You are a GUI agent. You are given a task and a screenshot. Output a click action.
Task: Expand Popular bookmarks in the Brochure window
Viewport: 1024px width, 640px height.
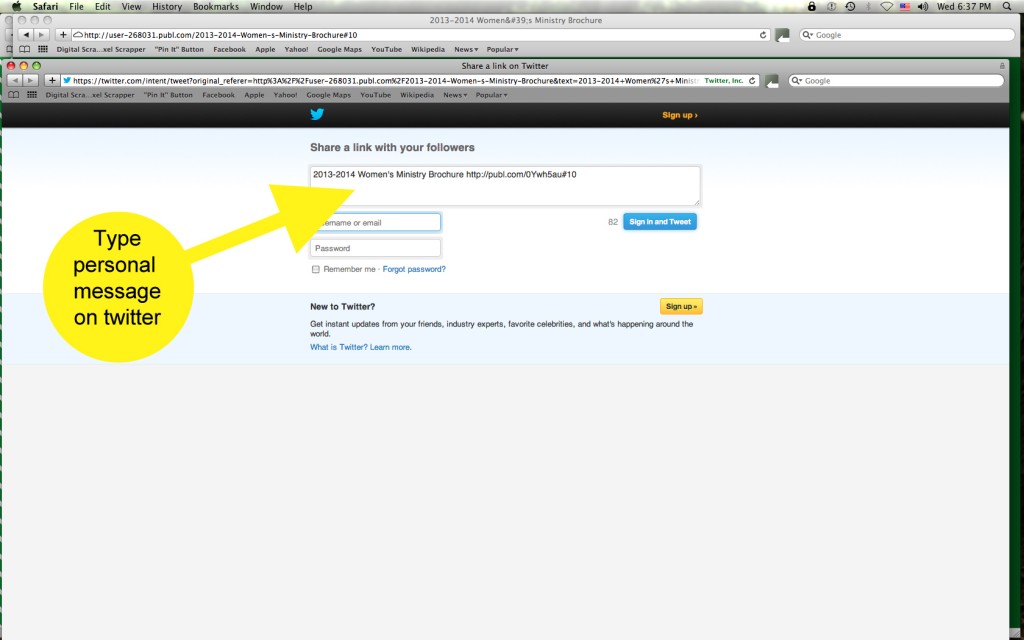pos(502,50)
